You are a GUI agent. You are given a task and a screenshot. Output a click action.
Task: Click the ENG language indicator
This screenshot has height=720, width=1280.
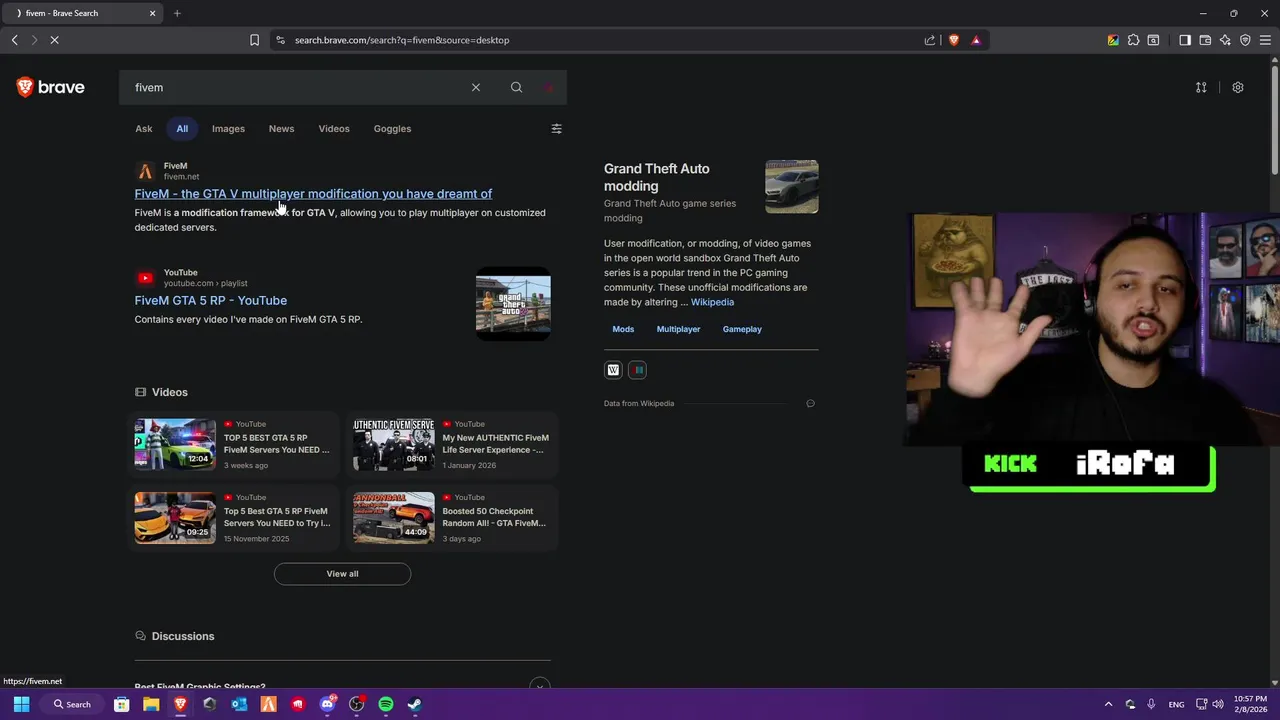coord(1177,704)
